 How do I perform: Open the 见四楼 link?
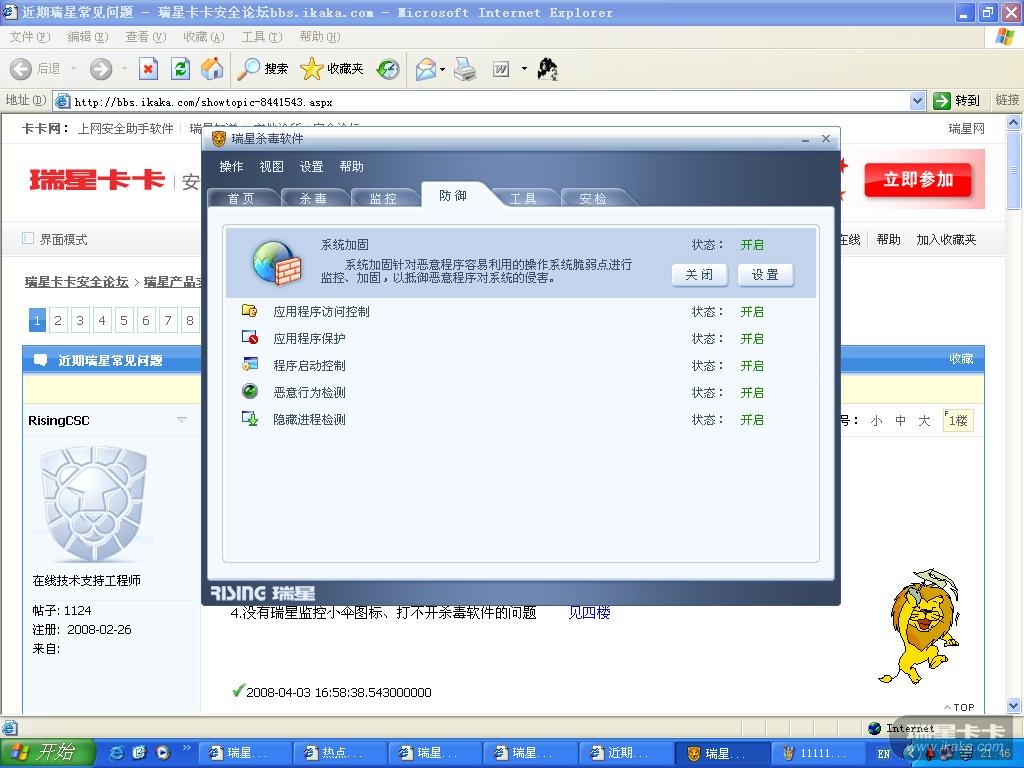589,613
